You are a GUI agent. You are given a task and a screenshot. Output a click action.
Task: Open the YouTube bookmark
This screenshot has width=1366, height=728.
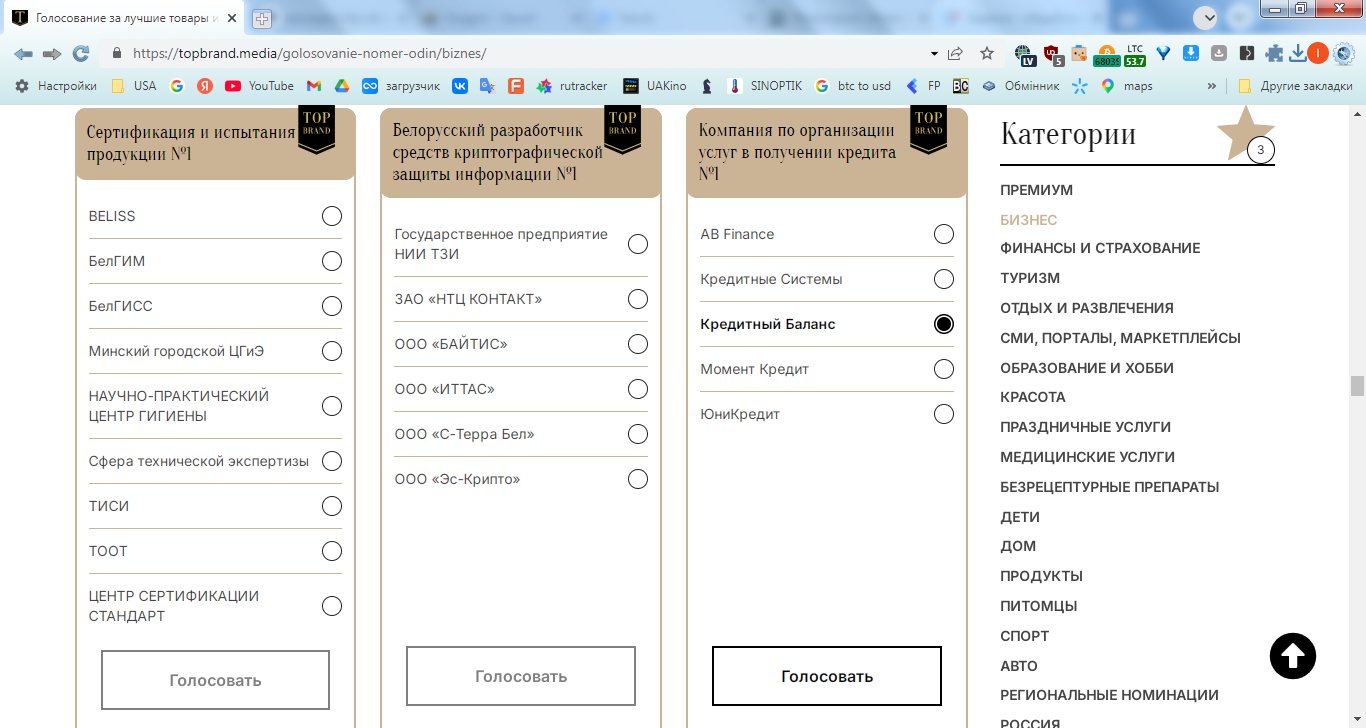[259, 86]
